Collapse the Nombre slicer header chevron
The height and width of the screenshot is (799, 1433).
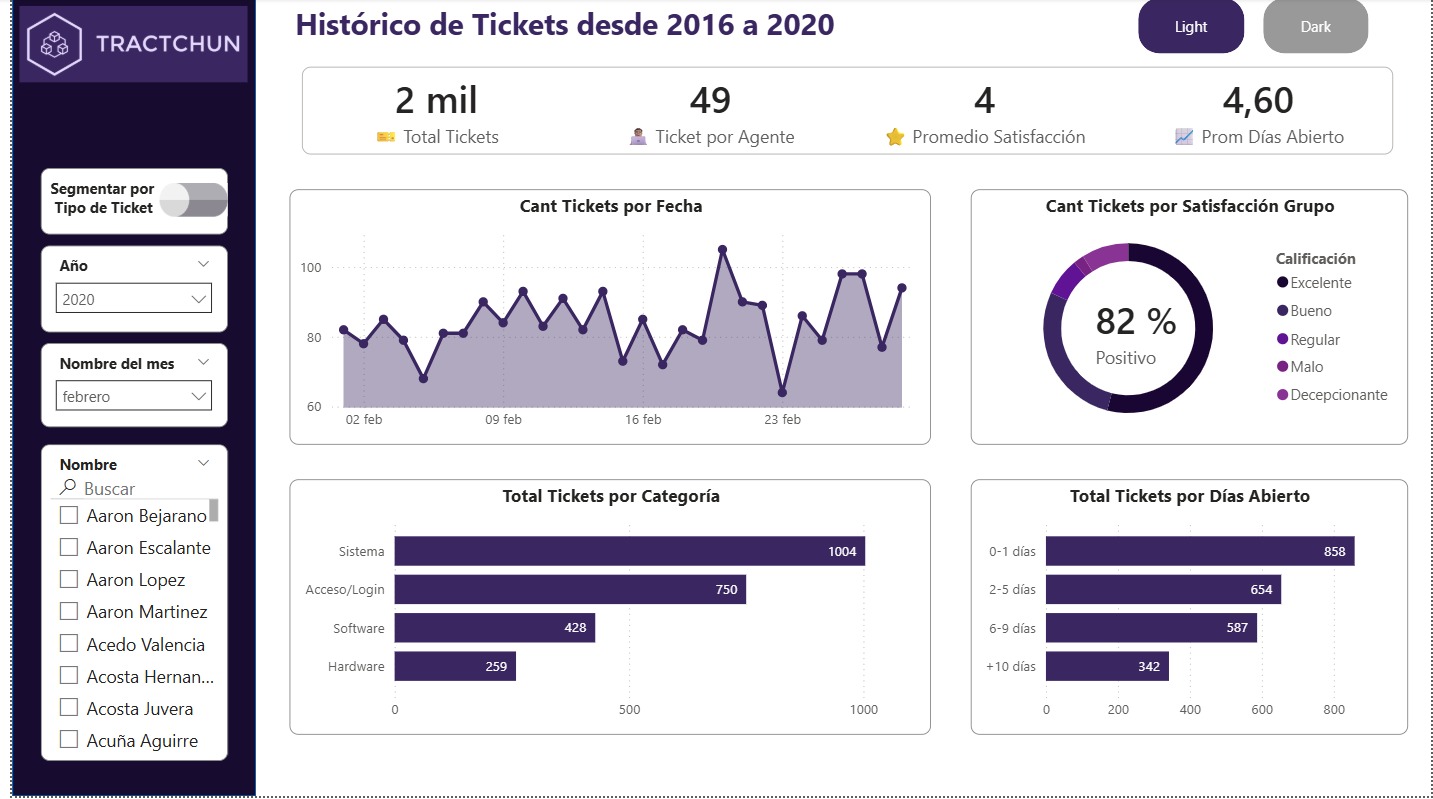click(204, 463)
